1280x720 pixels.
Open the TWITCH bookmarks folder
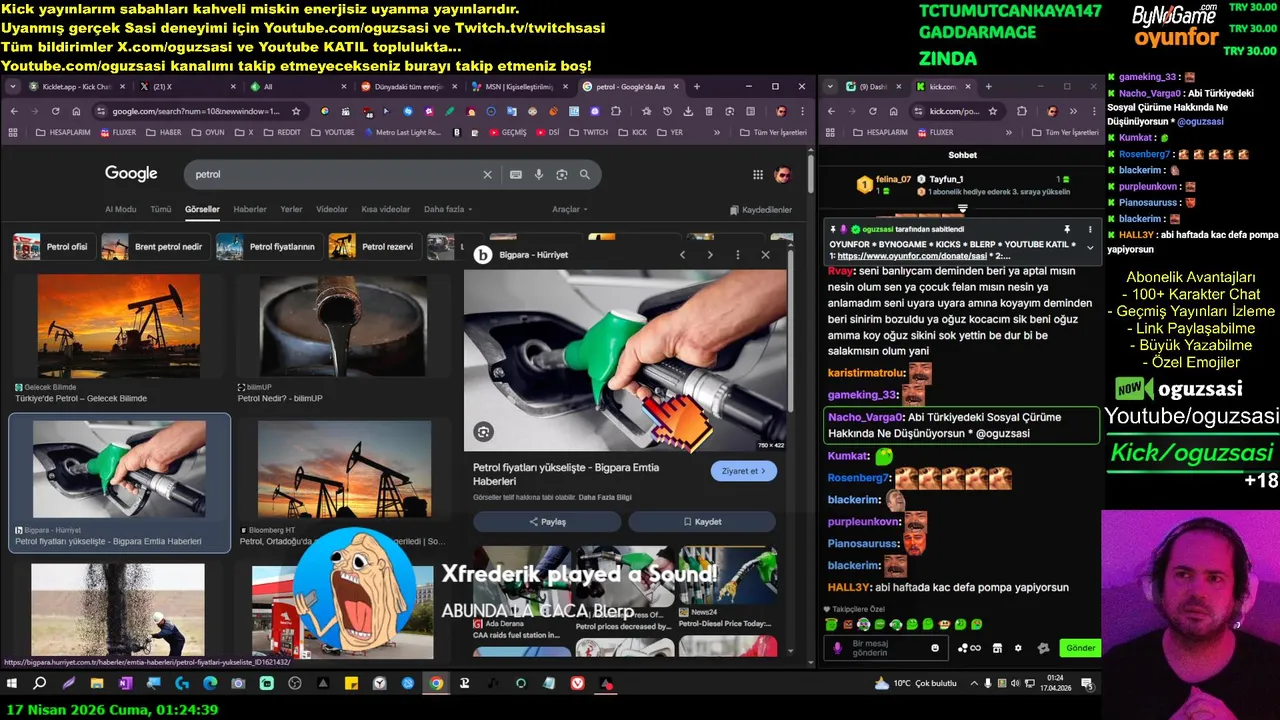[589, 132]
